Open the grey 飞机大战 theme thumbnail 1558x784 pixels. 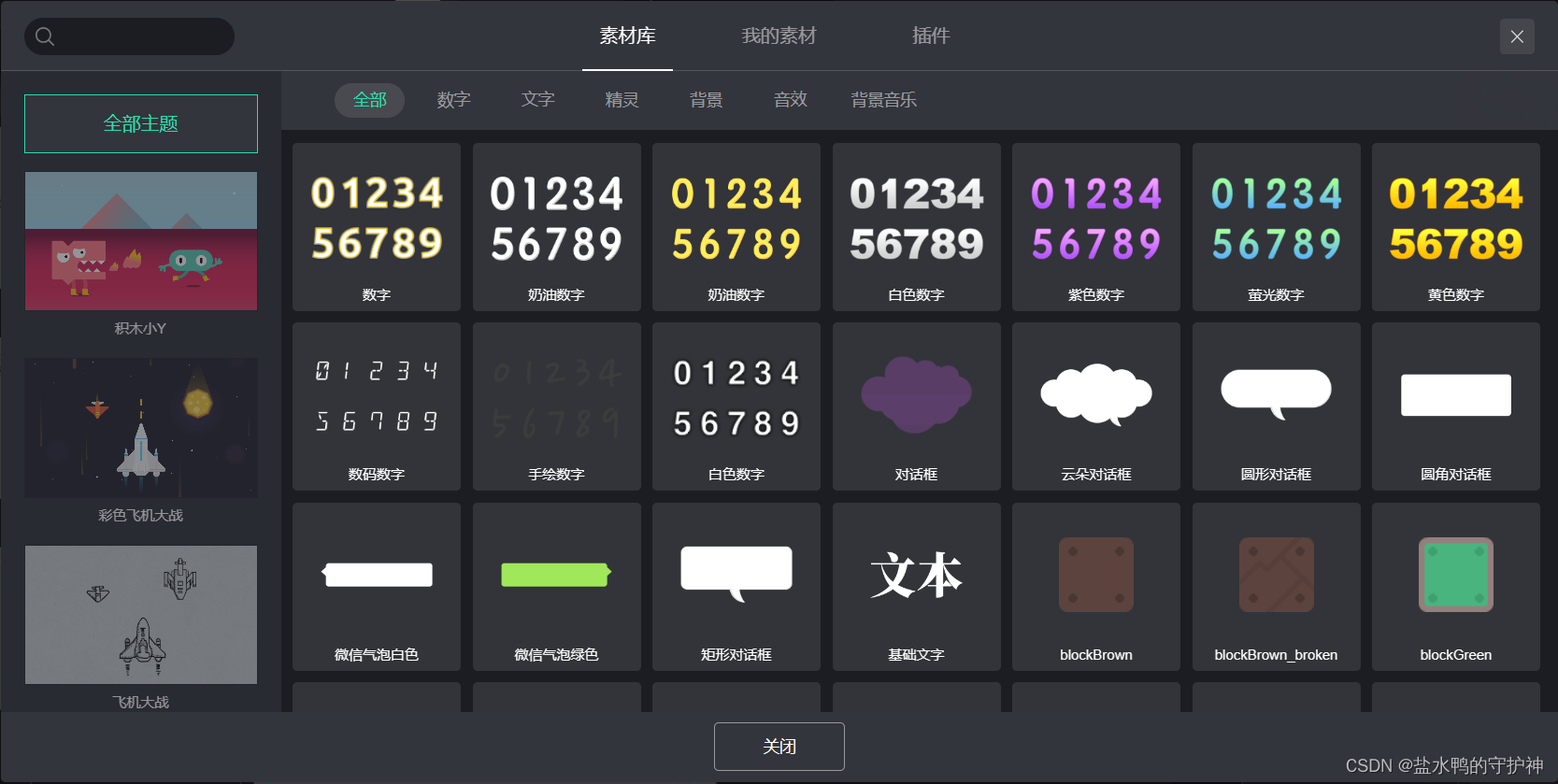click(x=141, y=615)
